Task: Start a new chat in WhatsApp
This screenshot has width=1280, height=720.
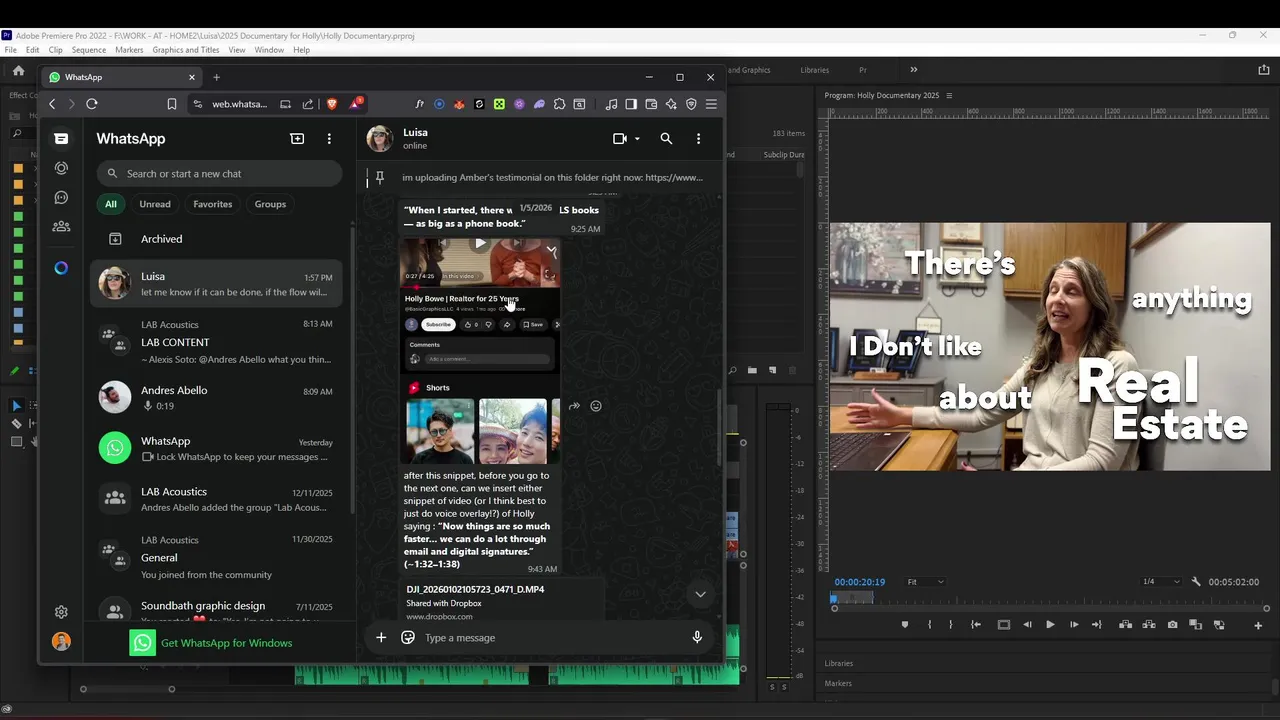Action: point(297,139)
